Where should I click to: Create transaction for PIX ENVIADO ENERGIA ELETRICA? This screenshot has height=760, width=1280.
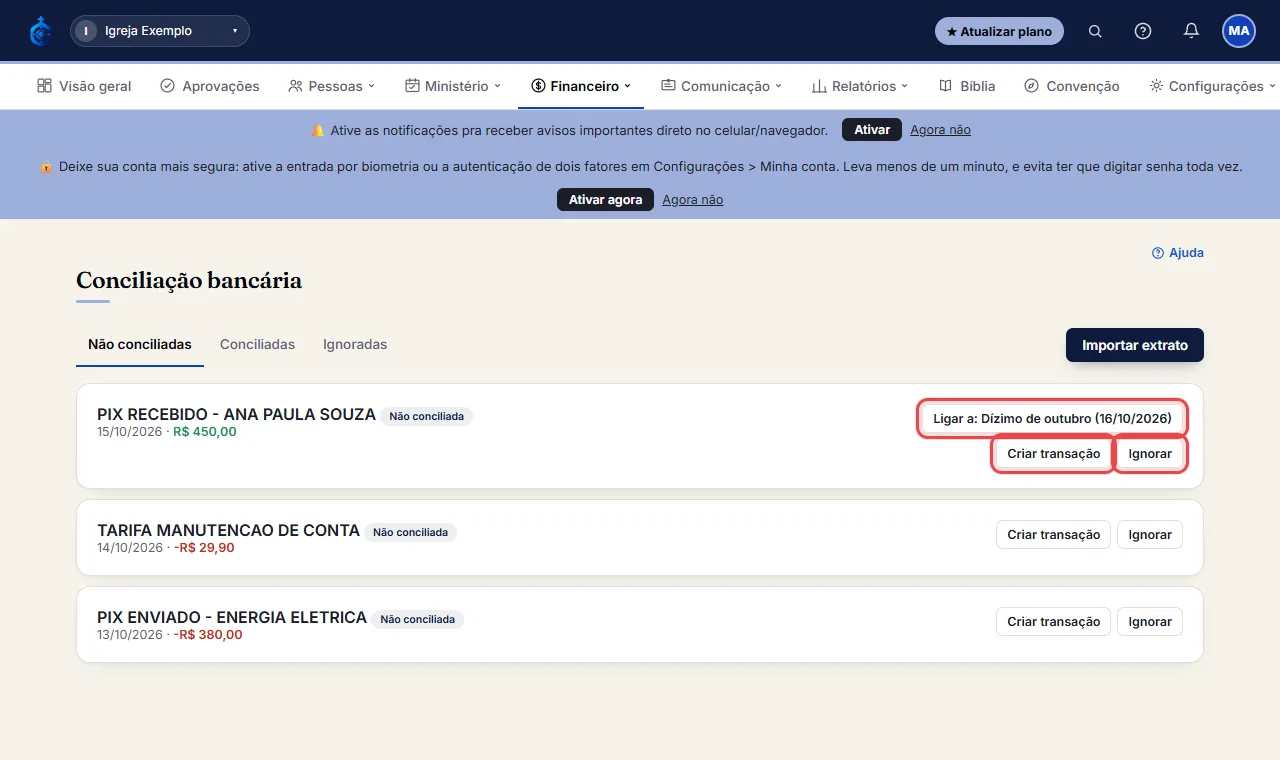pos(1053,622)
